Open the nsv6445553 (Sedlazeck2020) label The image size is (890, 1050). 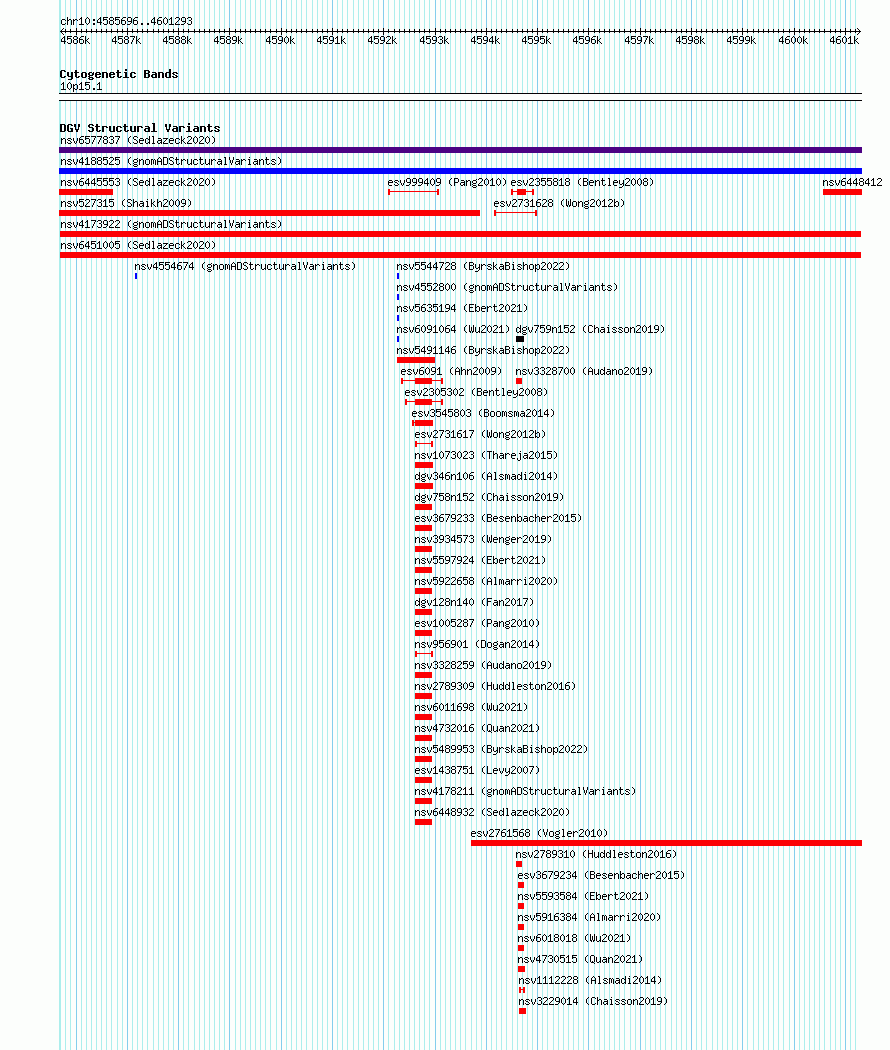coord(138,182)
